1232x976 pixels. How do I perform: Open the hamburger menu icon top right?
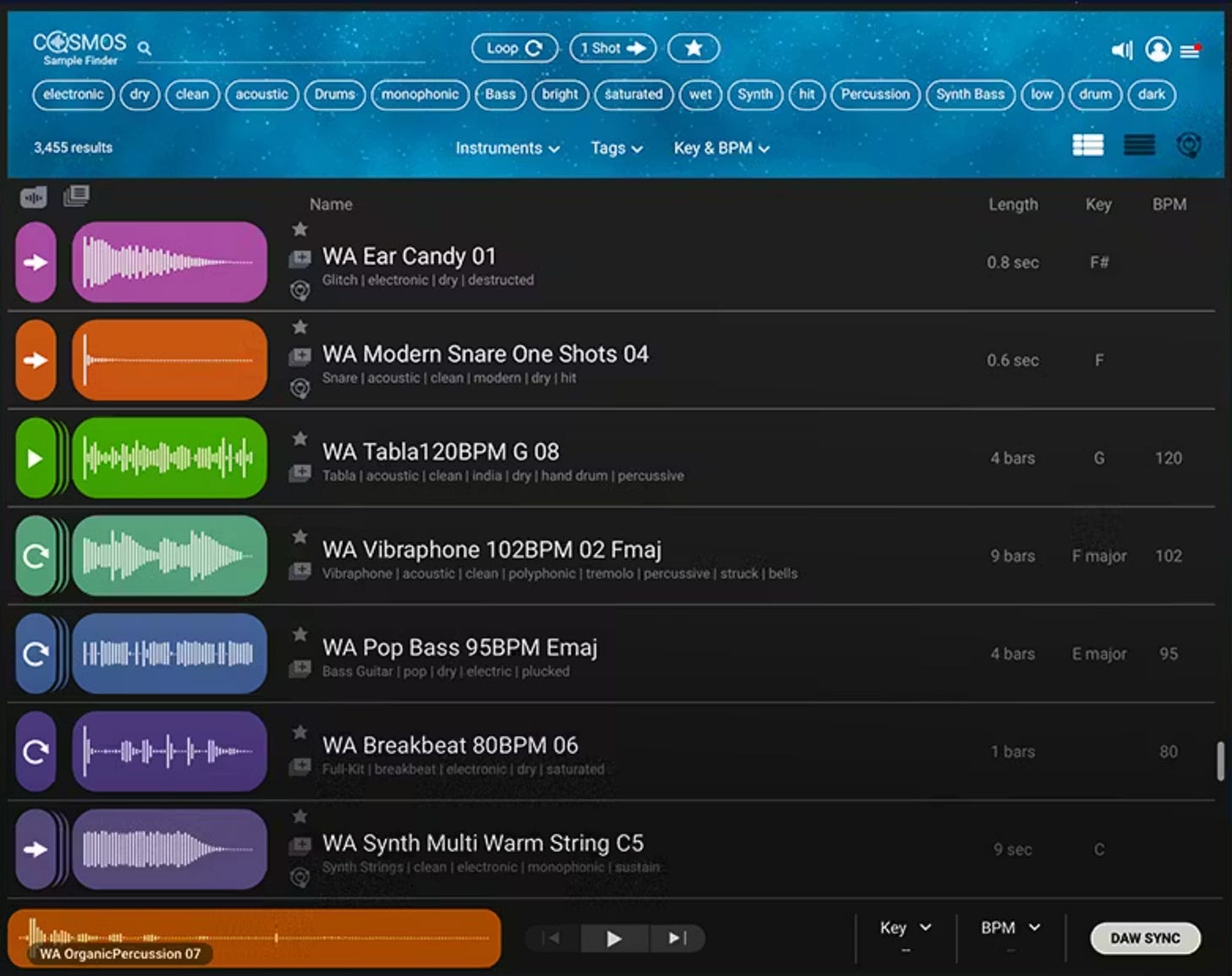coord(1191,51)
